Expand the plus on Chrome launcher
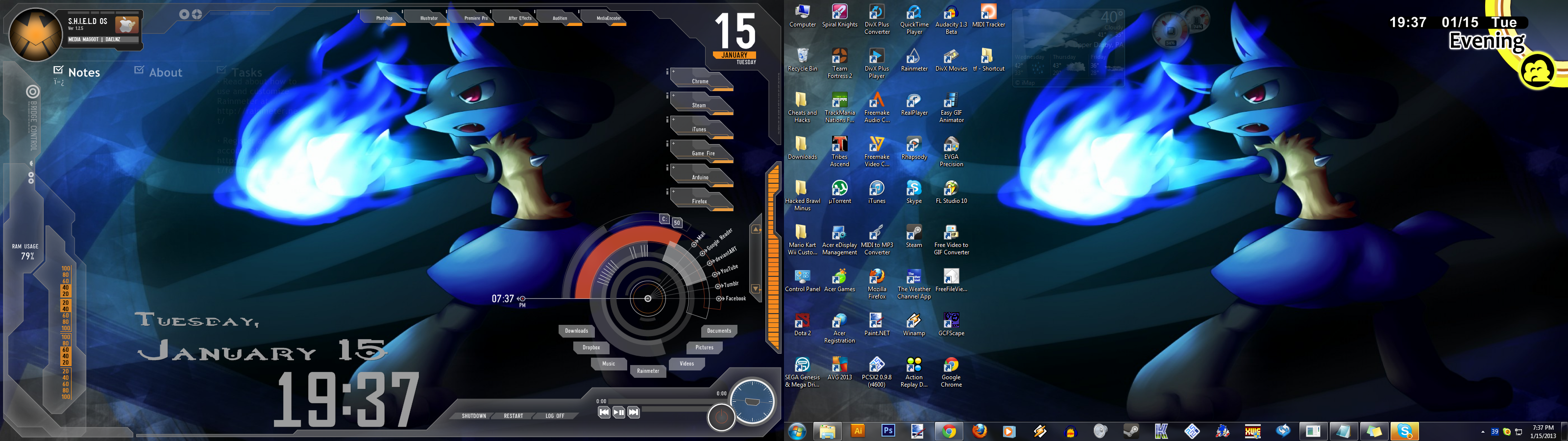The width and height of the screenshot is (1568, 441). pyautogui.click(x=673, y=72)
